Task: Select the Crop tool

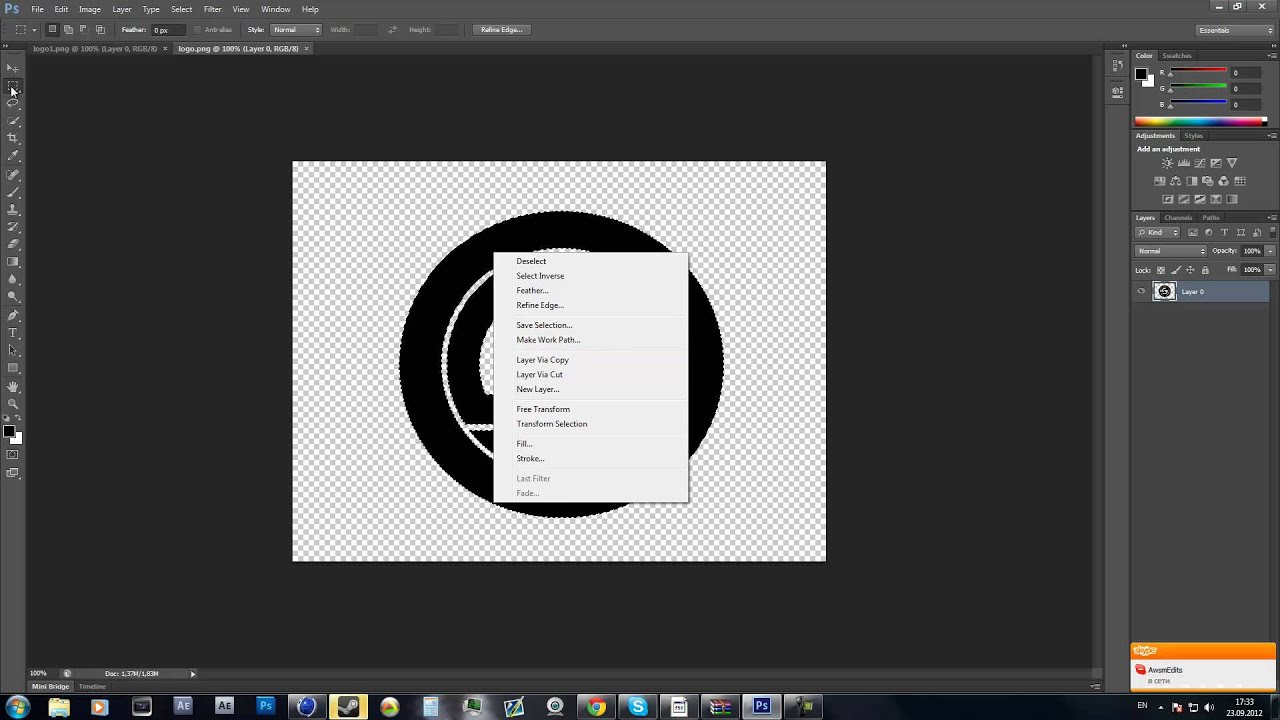Action: [13, 138]
